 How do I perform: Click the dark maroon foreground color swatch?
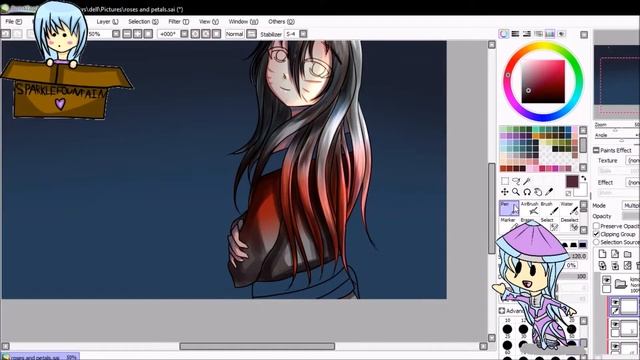click(572, 182)
